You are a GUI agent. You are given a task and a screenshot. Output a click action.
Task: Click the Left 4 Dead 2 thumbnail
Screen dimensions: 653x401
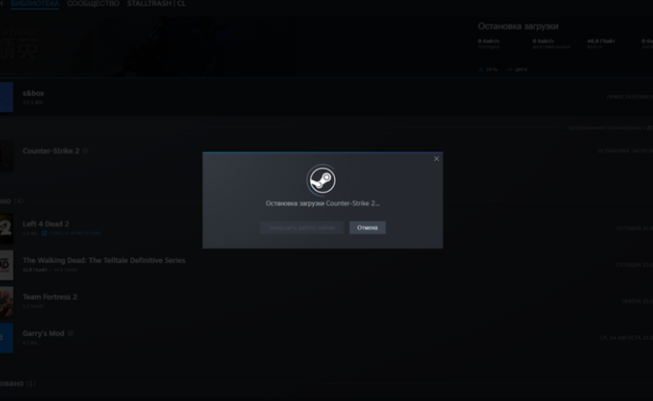[6, 229]
